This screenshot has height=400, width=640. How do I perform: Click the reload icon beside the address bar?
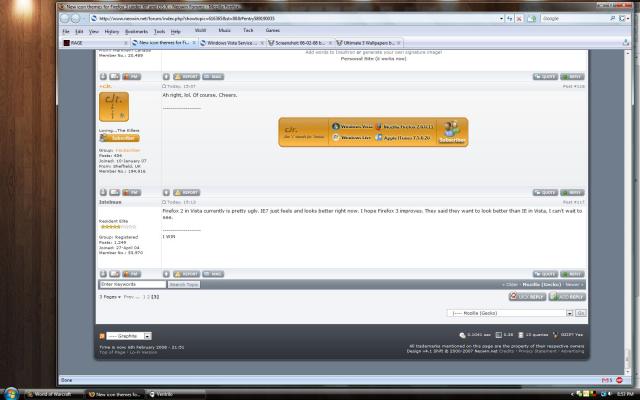(510, 18)
